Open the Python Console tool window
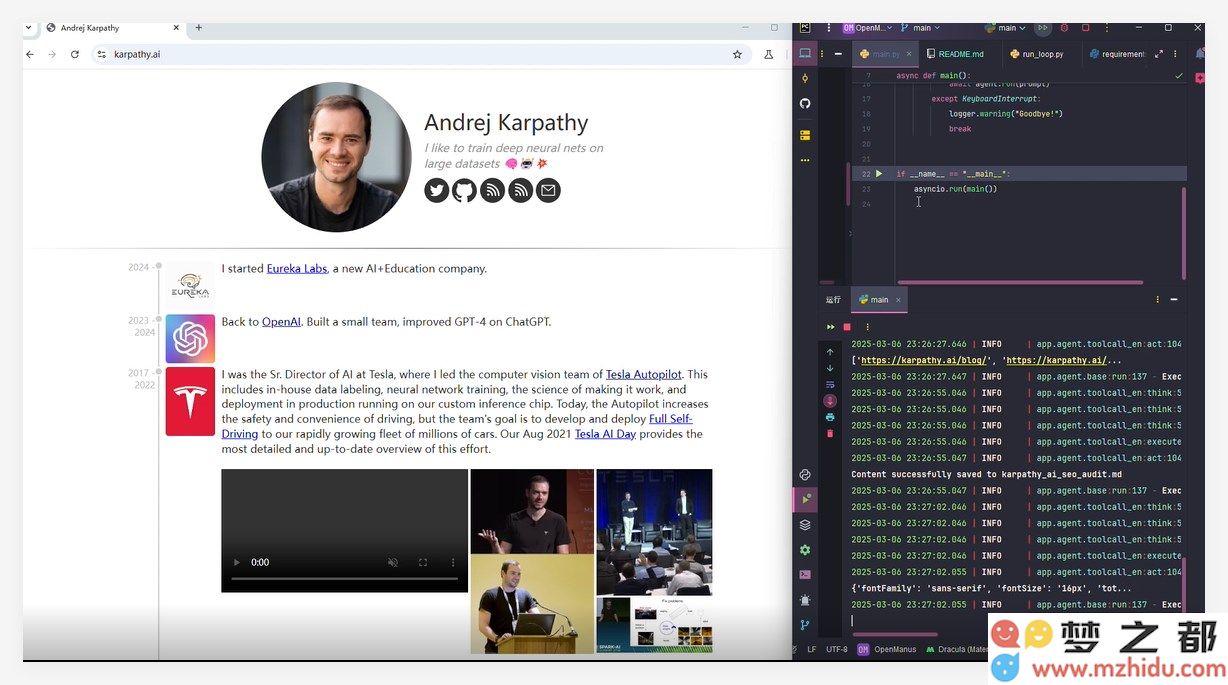The image size is (1228, 685). (x=805, y=474)
